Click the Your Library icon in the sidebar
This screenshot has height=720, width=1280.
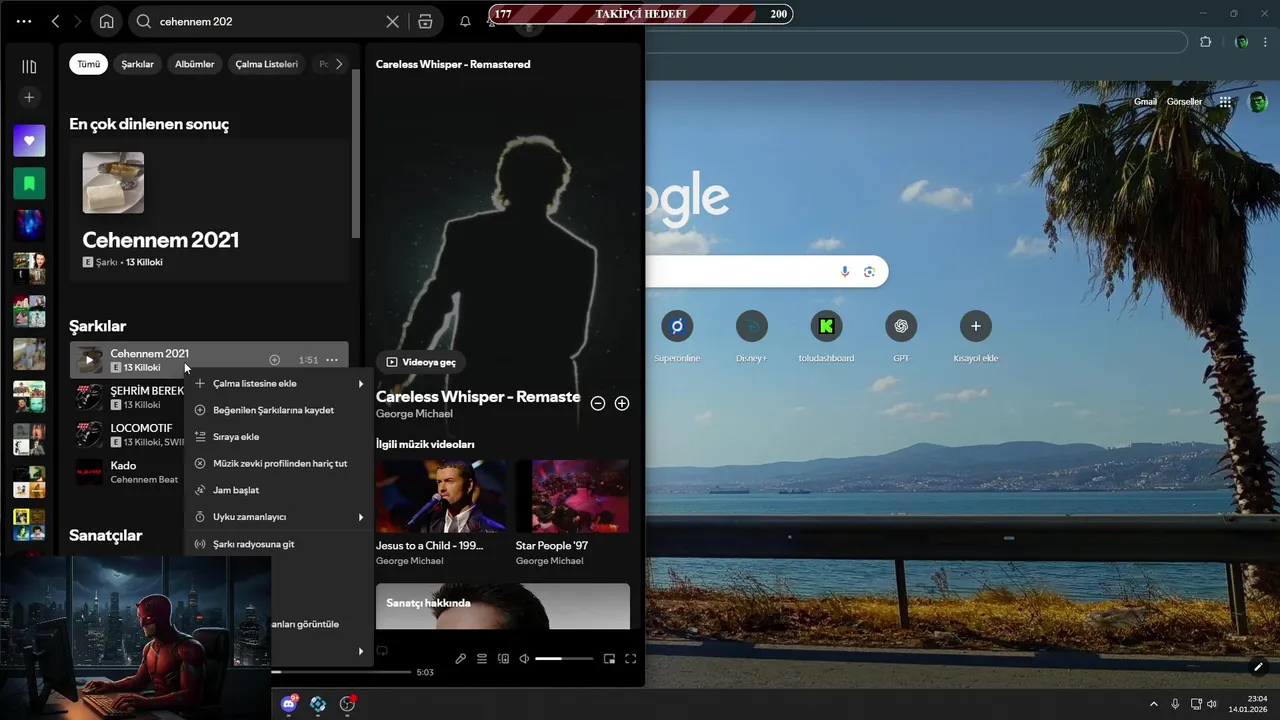29,66
